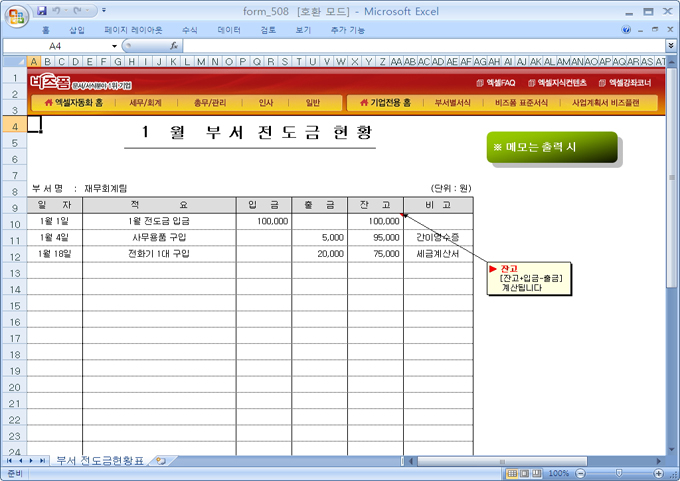Viewport: 680px width, 481px height.
Task: Switch to Page Layout view in status bar
Action: pyautogui.click(x=524, y=473)
